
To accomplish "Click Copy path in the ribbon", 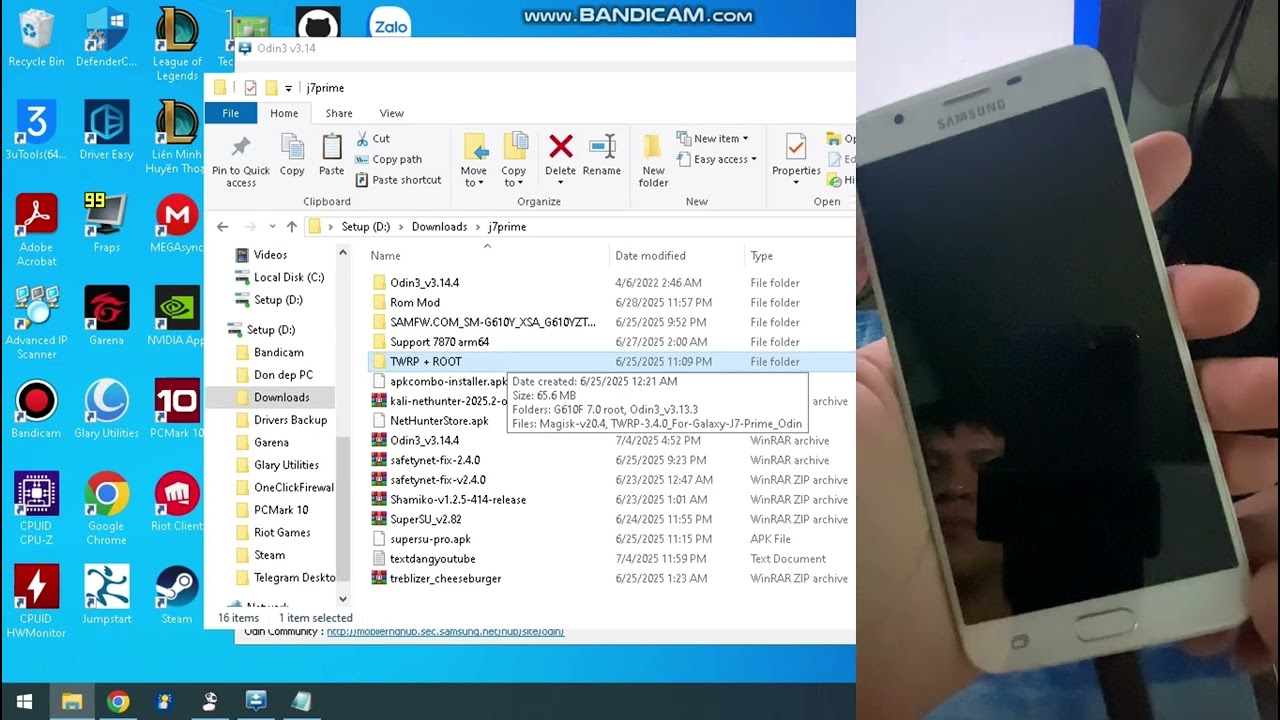I will point(388,159).
